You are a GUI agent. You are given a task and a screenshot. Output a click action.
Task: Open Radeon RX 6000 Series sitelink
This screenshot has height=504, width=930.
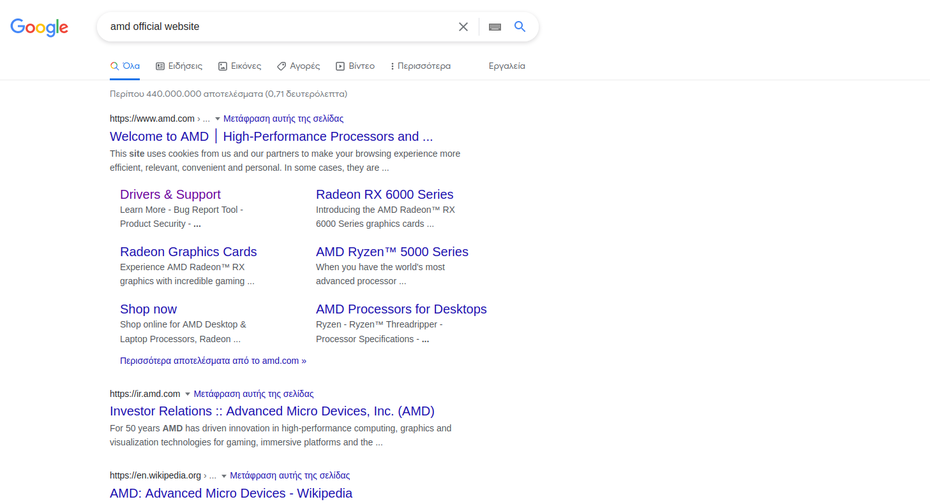pyautogui.click(x=384, y=194)
